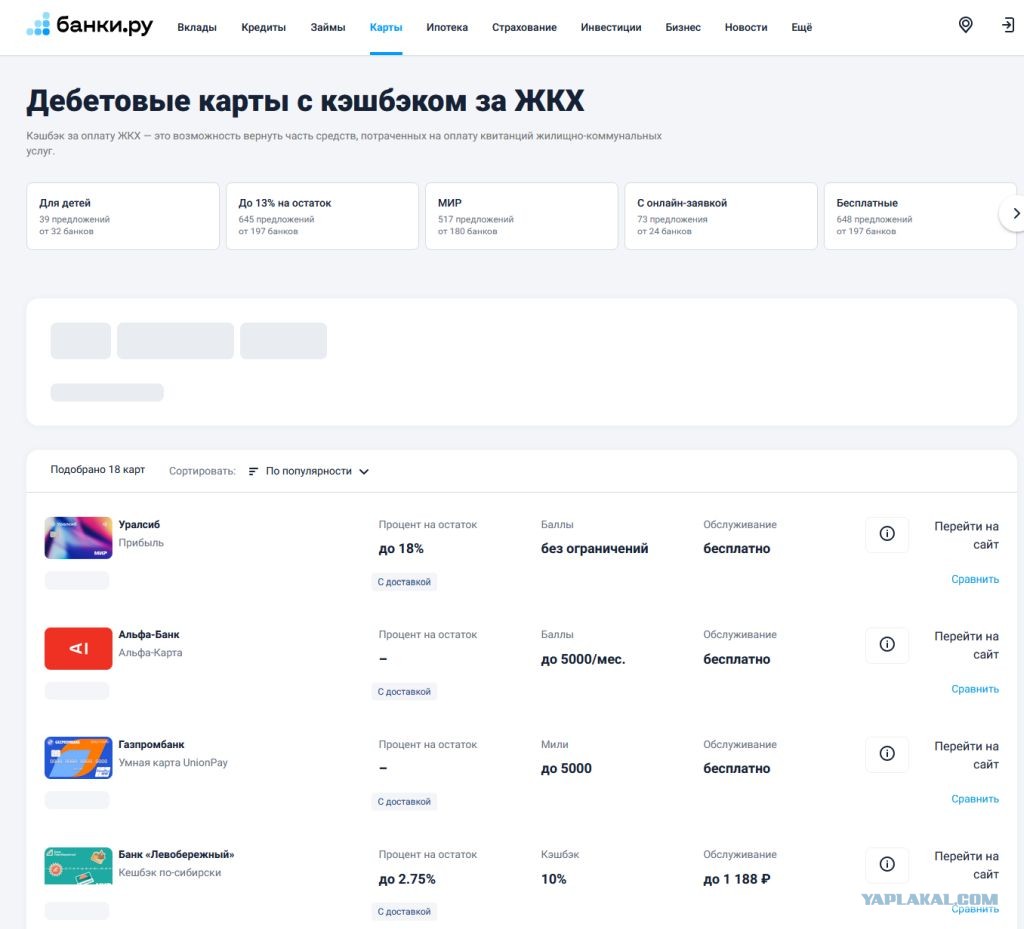Compare the Газпромбанк Умная карта
Screen dimensions: 1024x929
(975, 799)
